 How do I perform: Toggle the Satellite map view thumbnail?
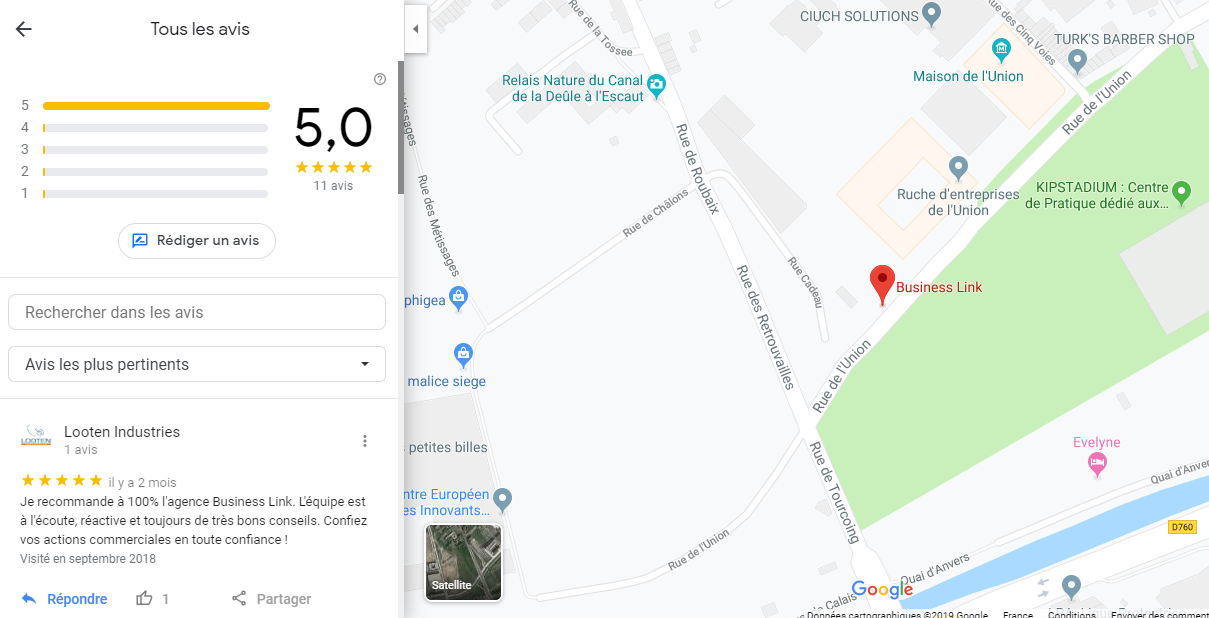[463, 562]
